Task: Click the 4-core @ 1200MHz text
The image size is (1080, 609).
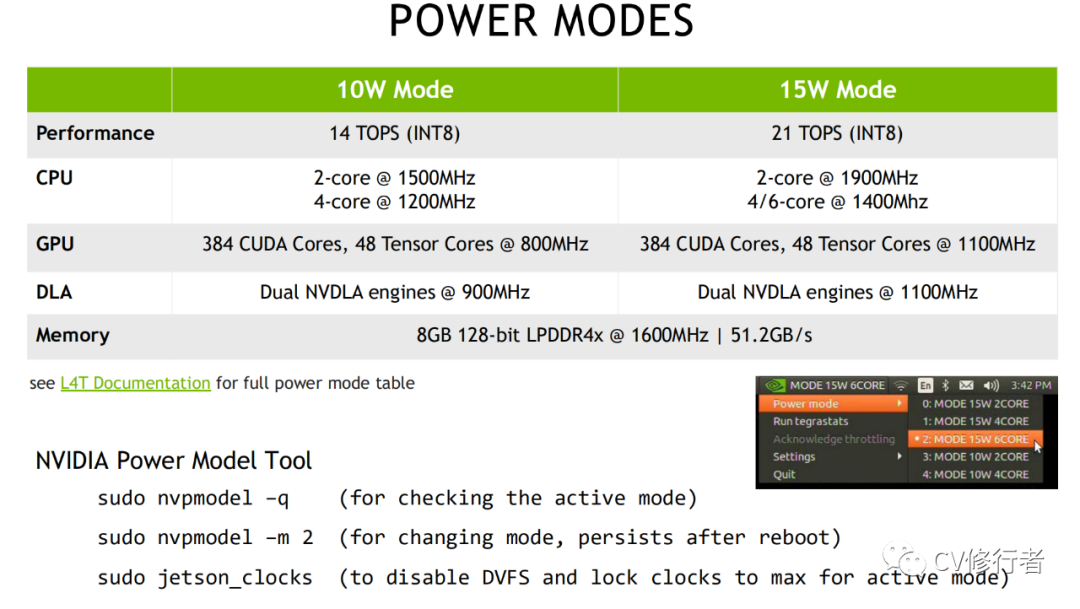Action: (x=395, y=202)
